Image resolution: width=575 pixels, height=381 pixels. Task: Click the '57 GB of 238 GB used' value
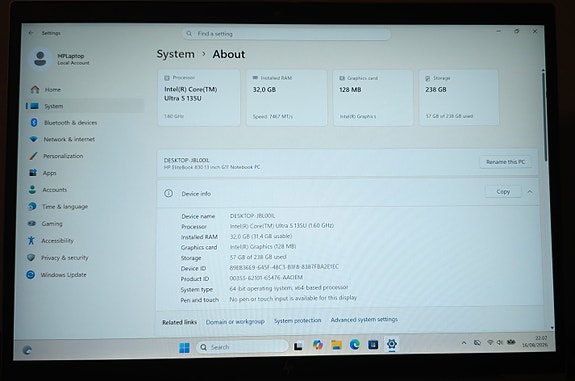click(258, 257)
